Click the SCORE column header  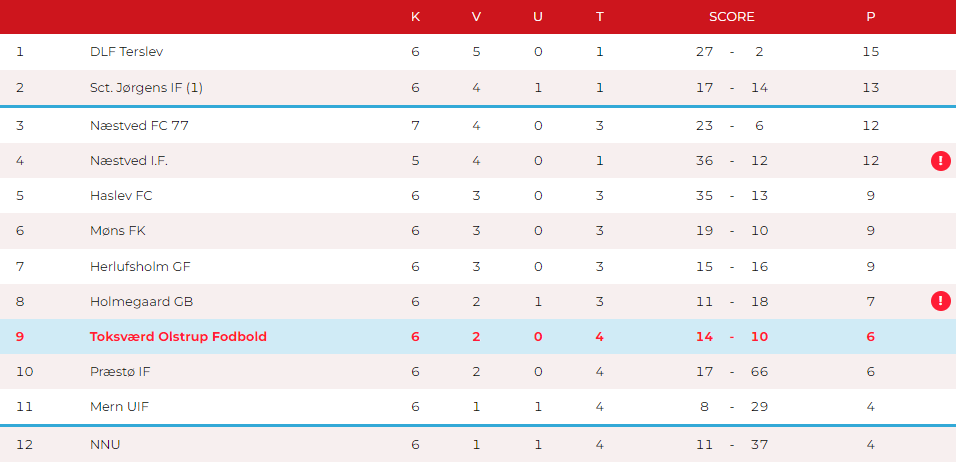point(732,17)
